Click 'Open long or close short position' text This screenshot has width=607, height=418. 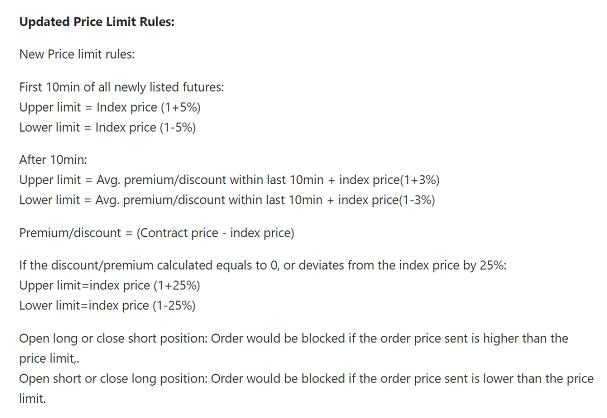click(112, 338)
